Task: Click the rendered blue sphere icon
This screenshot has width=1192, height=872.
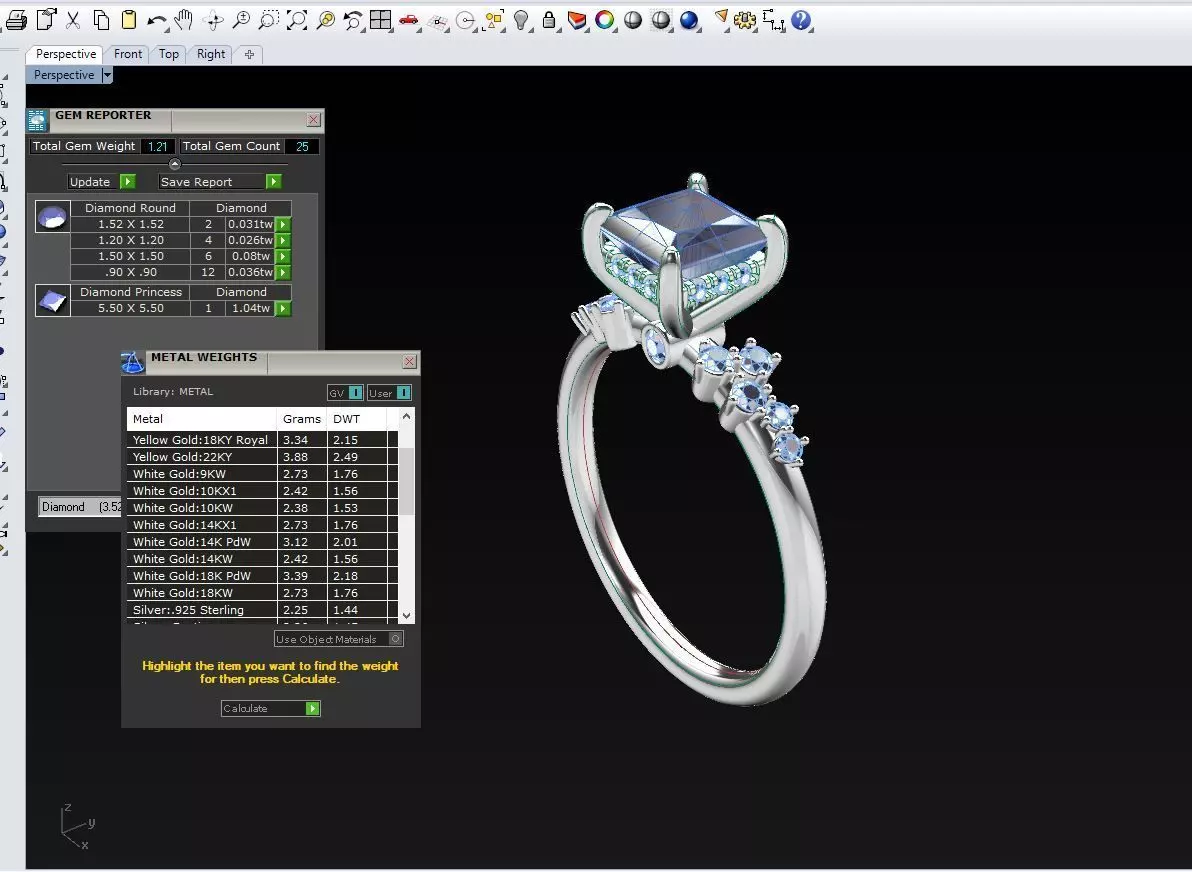Action: [689, 20]
